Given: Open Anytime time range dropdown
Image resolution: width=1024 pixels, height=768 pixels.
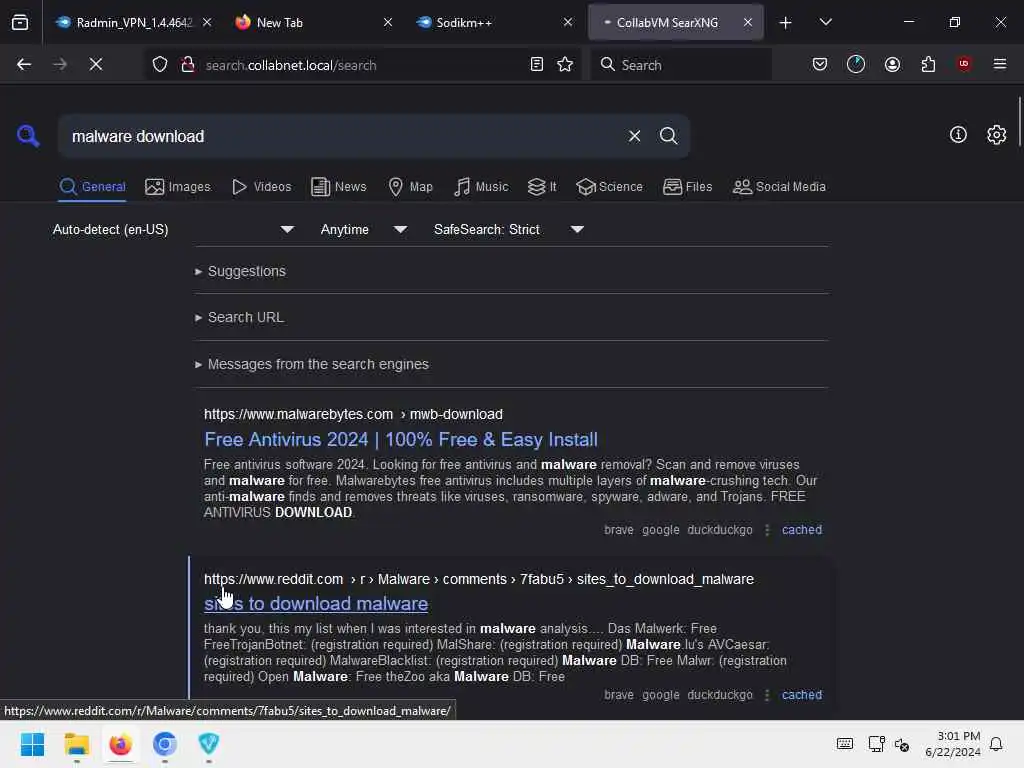Looking at the screenshot, I should (363, 230).
